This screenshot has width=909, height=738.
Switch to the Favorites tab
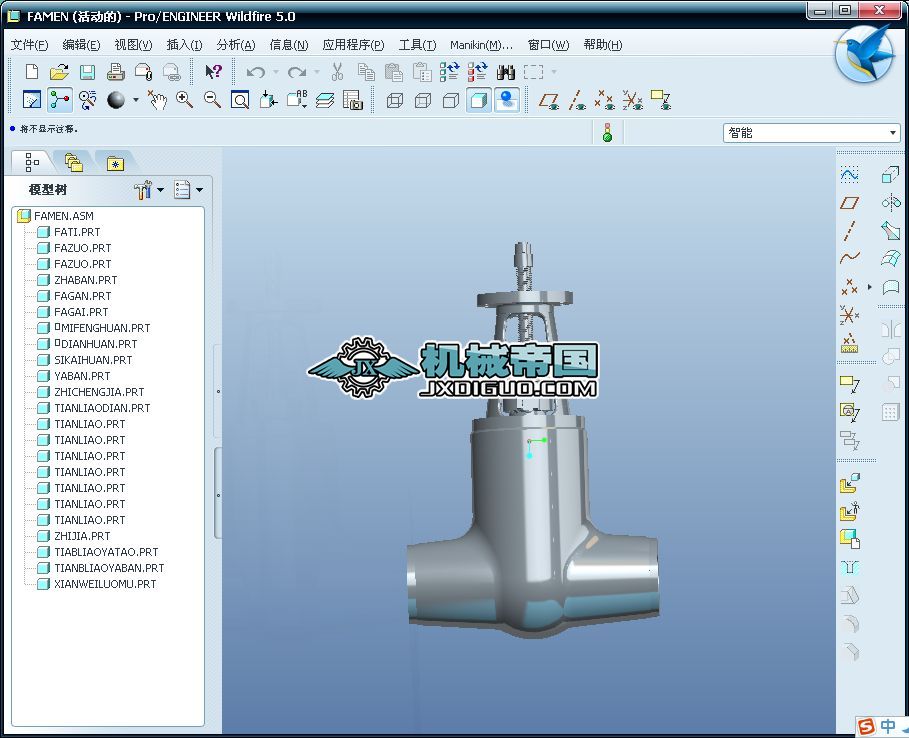coord(116,163)
